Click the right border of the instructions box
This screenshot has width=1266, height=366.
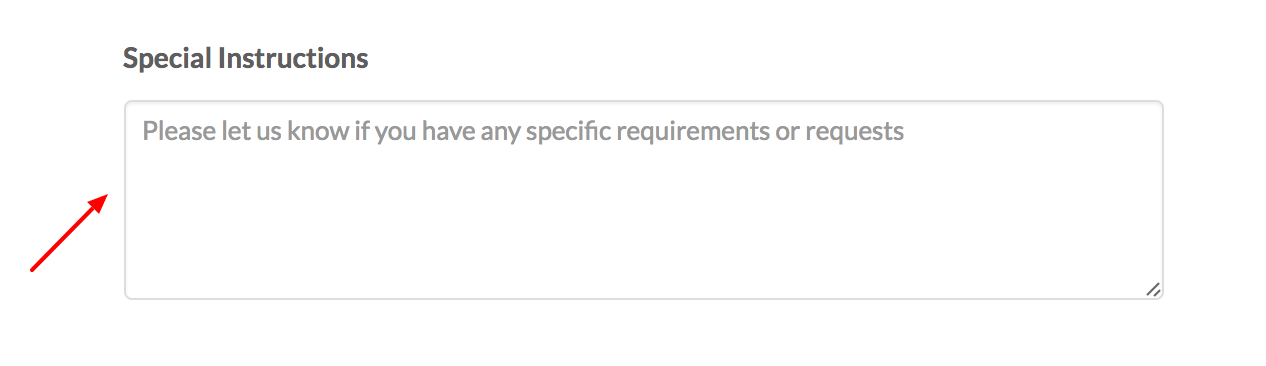coord(1163,200)
